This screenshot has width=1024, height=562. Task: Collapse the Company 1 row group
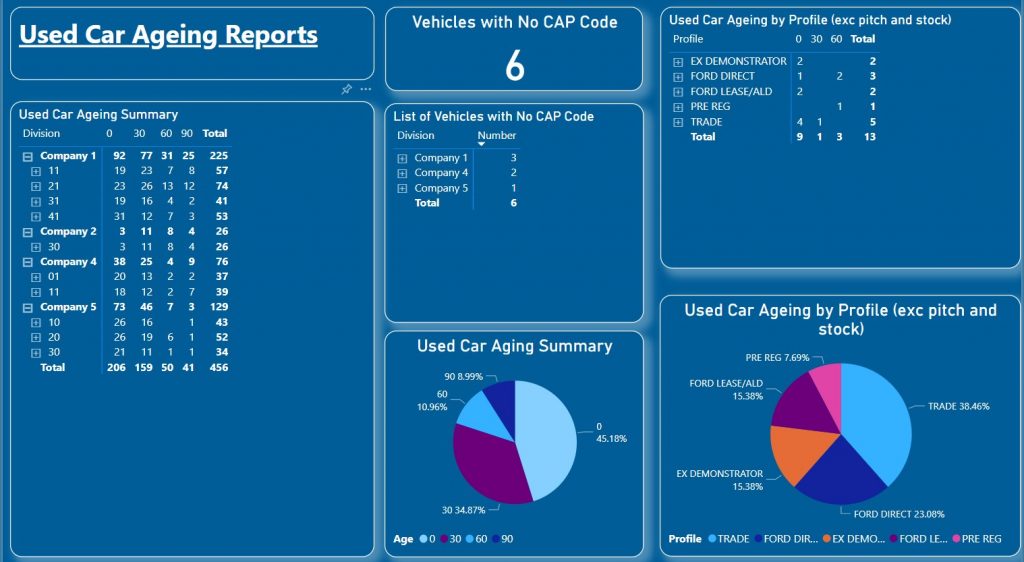coord(28,156)
